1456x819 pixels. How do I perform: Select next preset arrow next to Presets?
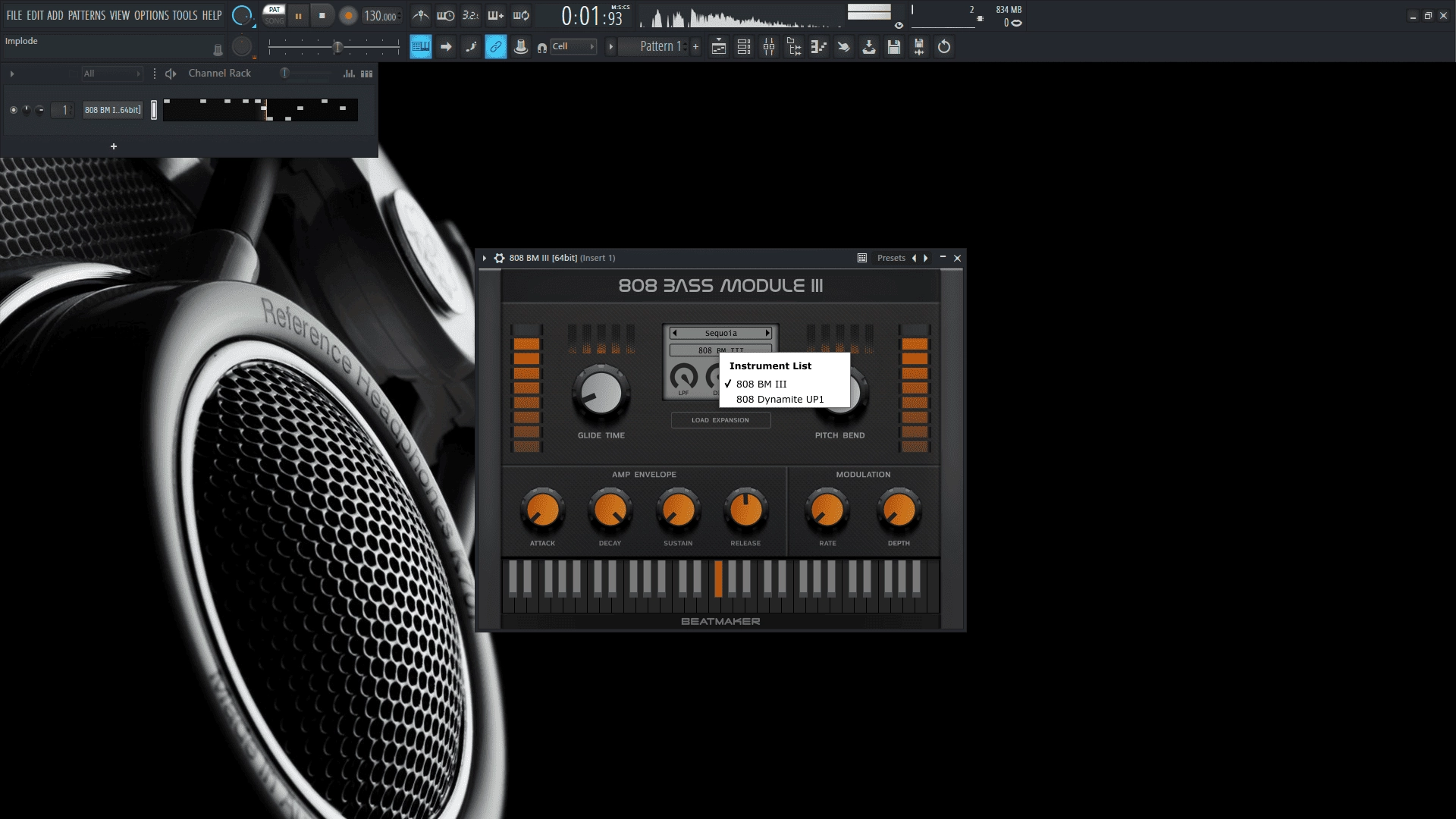click(x=925, y=259)
